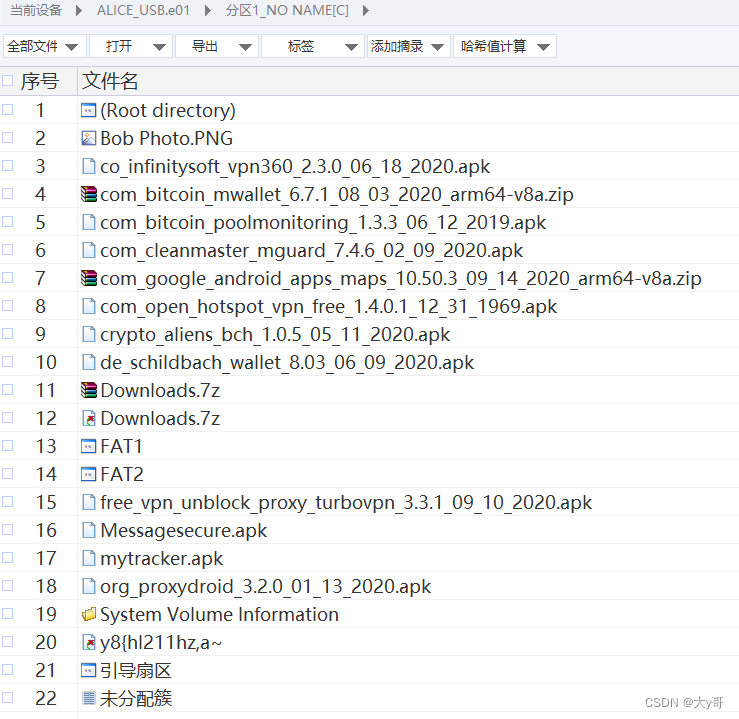Click the deleted-file icon in row 12 Downloads.7z
This screenshot has width=739, height=719.
[89, 418]
